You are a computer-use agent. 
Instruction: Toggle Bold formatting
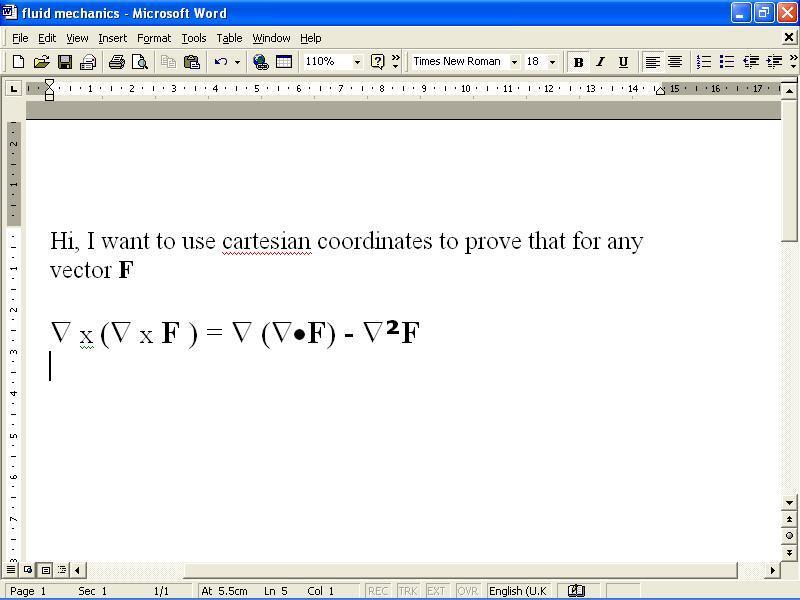(578, 62)
